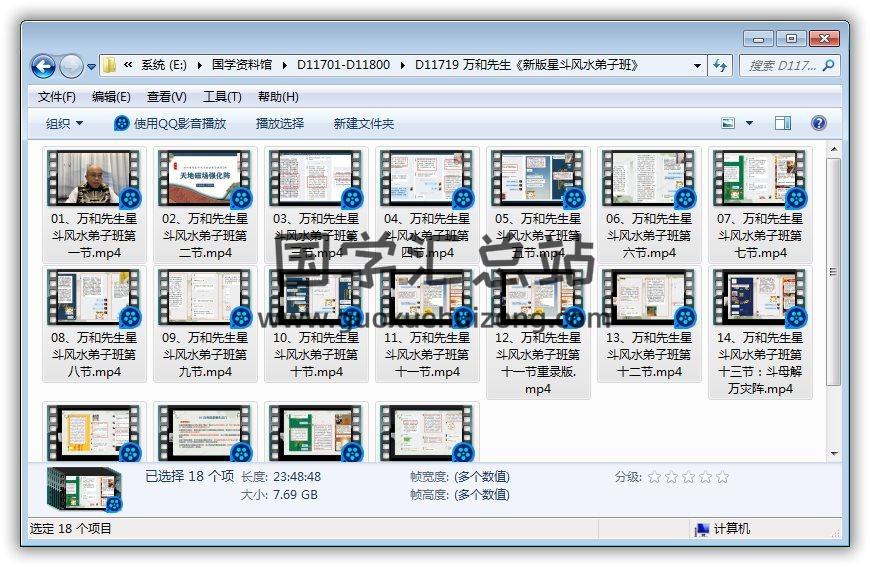This screenshot has width=870, height=567.
Task: Open the 工具(T) menu
Action: coord(222,97)
